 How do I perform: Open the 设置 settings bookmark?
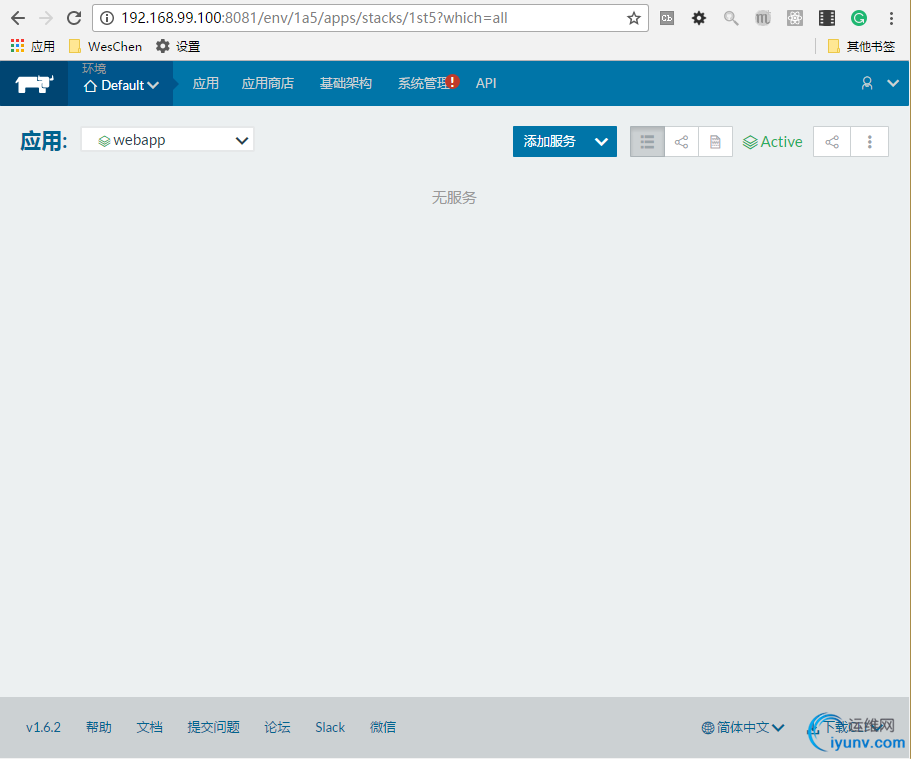point(178,46)
